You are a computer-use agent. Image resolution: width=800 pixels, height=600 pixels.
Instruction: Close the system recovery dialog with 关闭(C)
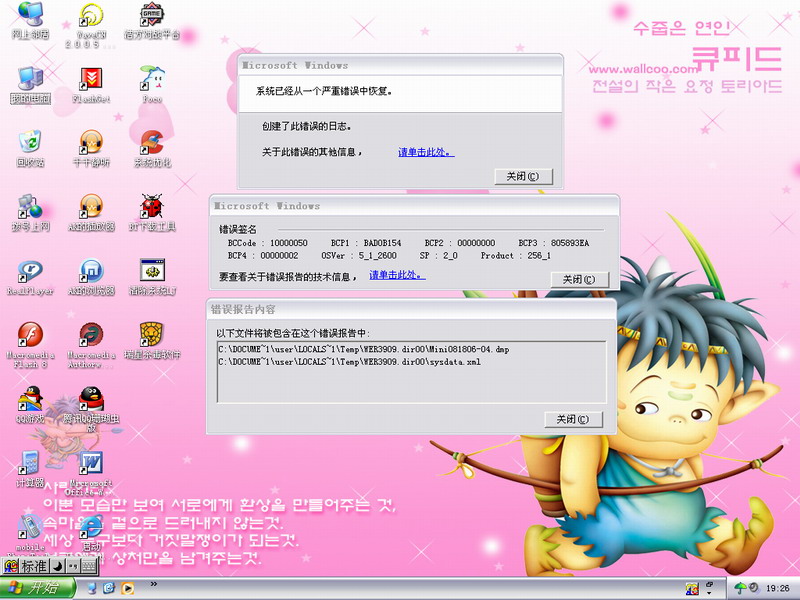(x=523, y=177)
